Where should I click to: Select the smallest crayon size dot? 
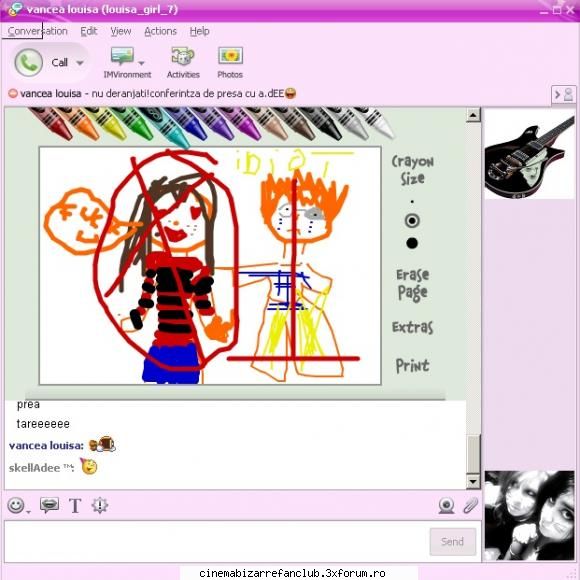[412, 202]
